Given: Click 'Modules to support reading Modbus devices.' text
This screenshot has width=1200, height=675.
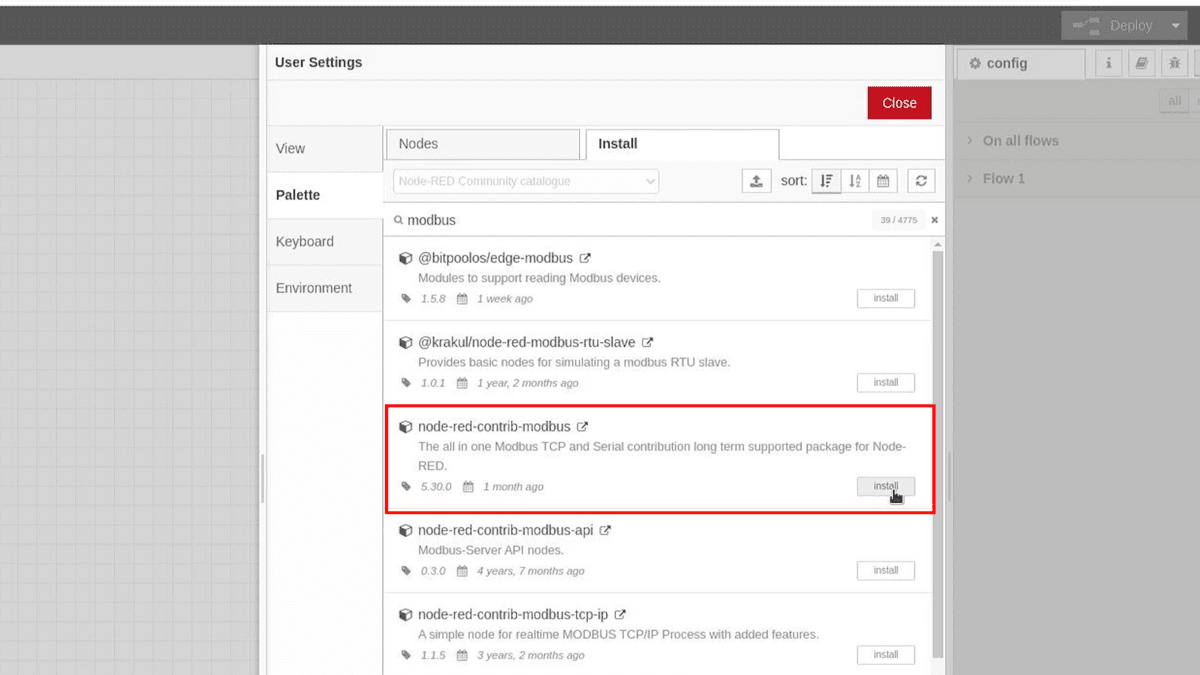Looking at the screenshot, I should (539, 278).
